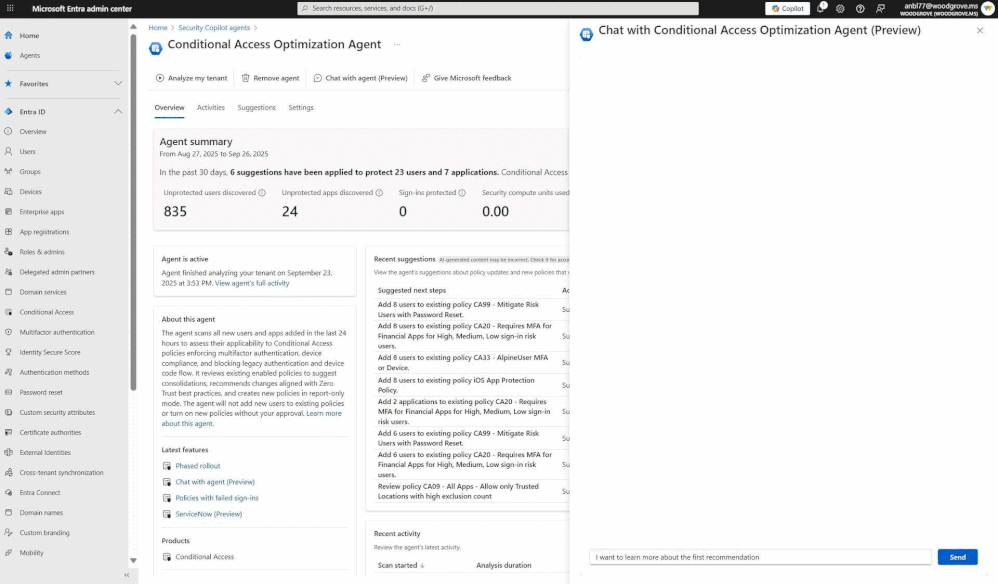998x584 pixels.
Task: Click Home breadcrumb link
Action: (x=158, y=28)
